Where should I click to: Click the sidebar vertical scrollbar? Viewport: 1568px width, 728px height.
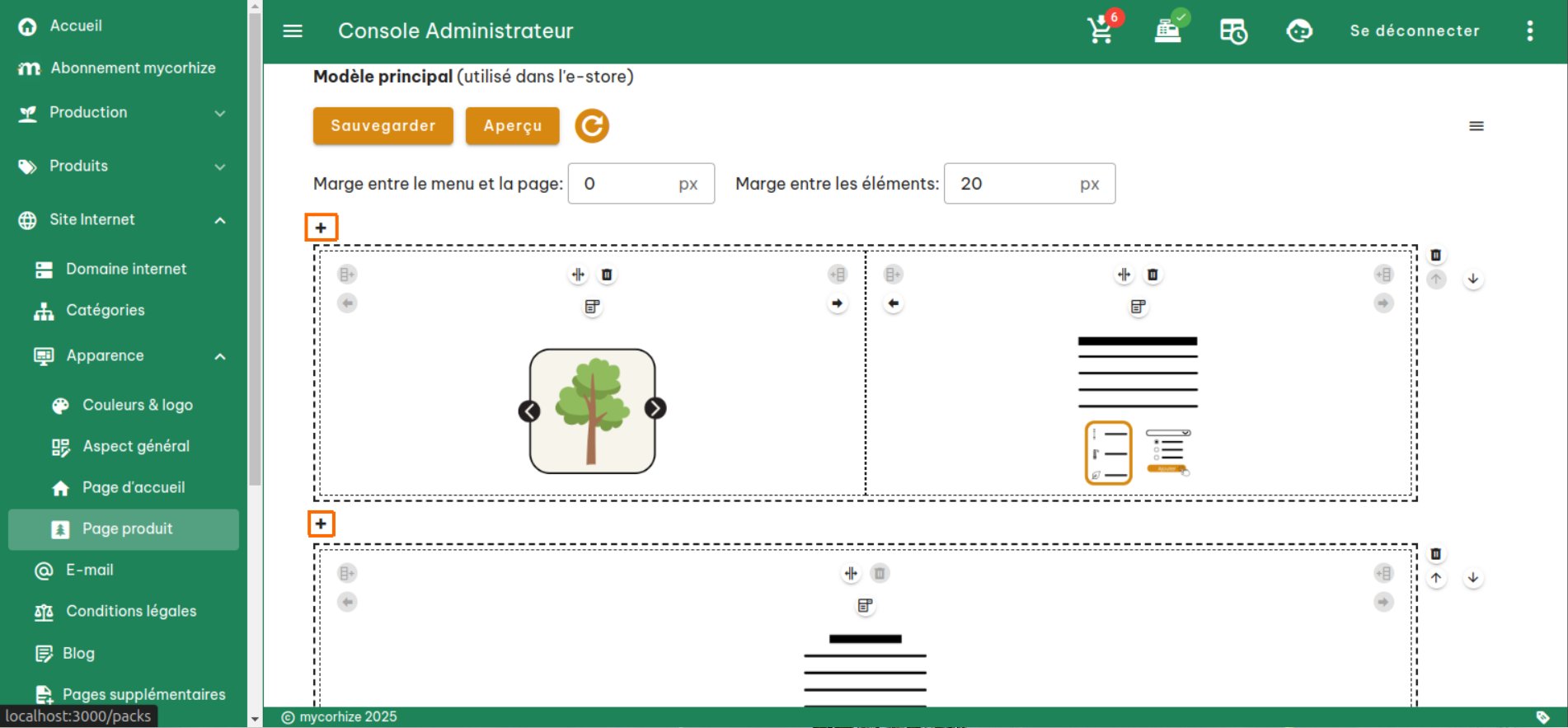[x=255, y=247]
